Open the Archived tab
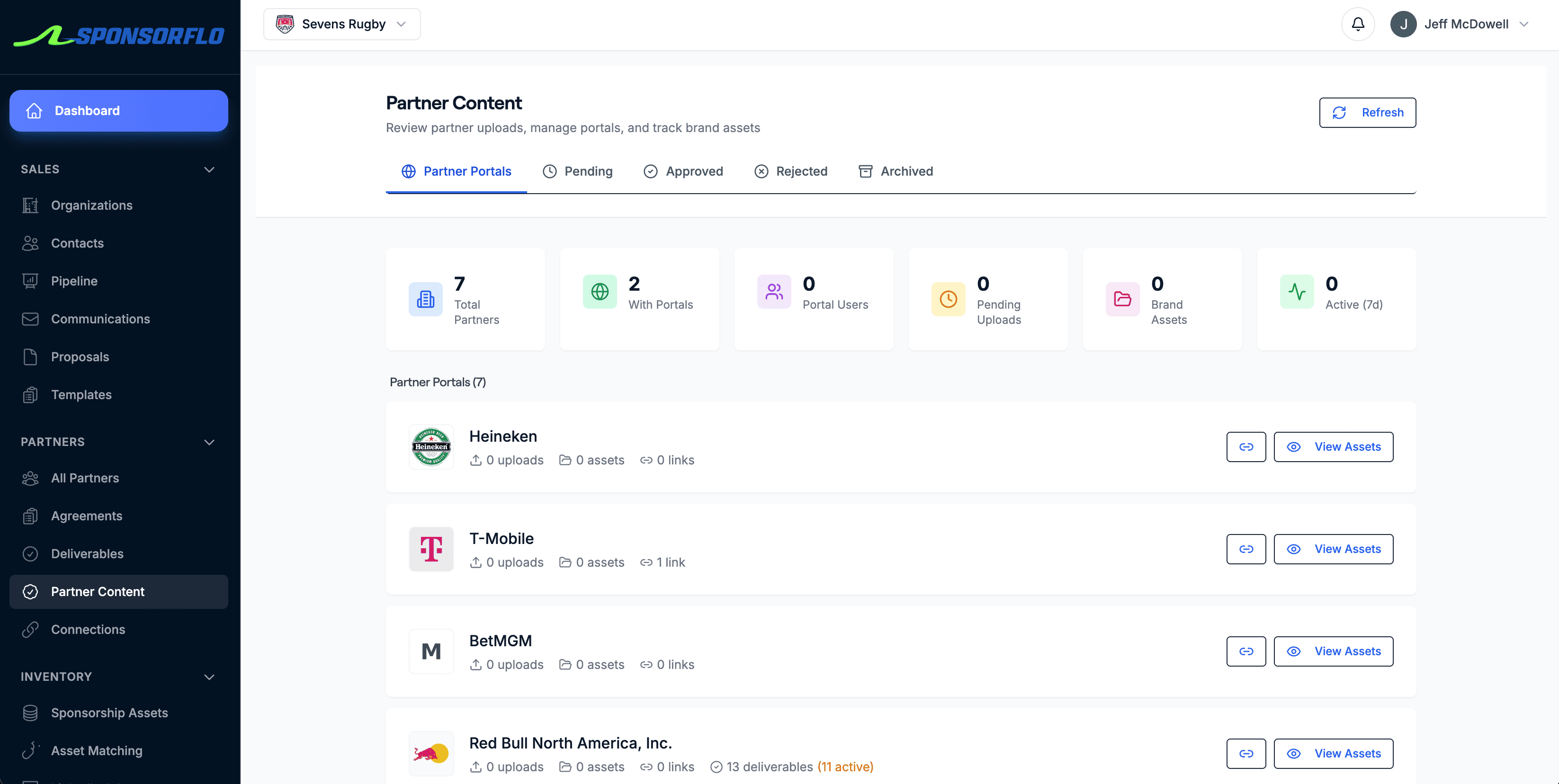 tap(896, 171)
